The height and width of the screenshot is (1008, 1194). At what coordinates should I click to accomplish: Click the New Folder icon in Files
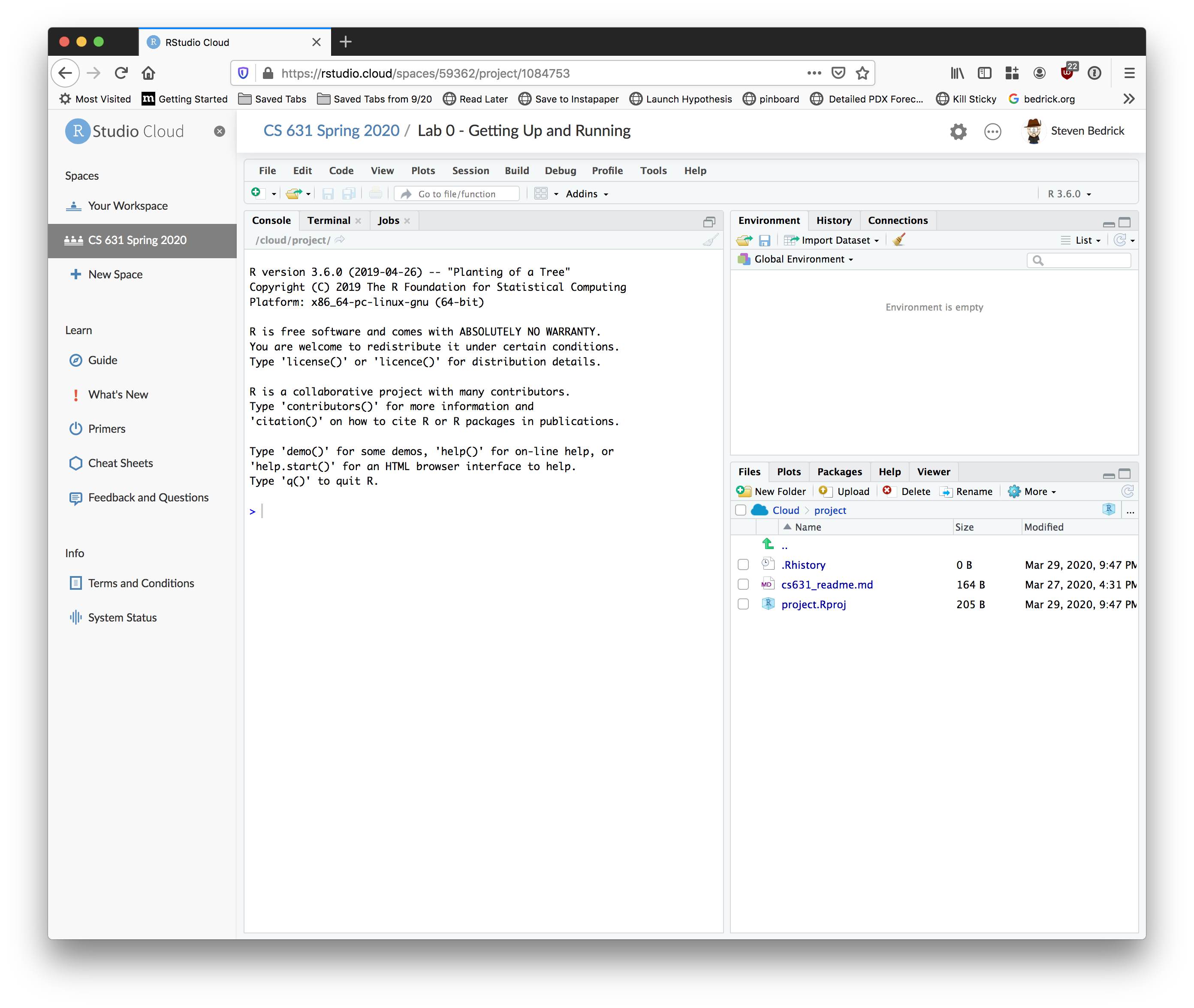[743, 492]
